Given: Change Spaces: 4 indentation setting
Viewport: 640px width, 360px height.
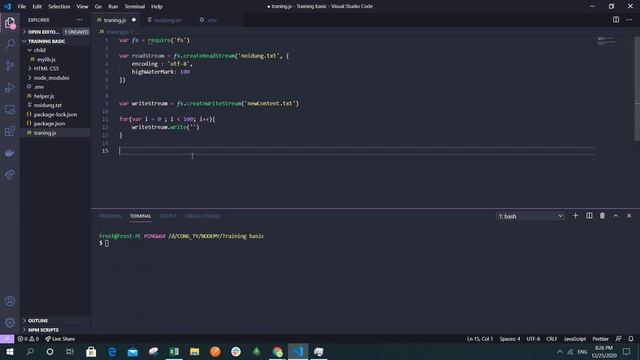Looking at the screenshot, I should tap(510, 339).
